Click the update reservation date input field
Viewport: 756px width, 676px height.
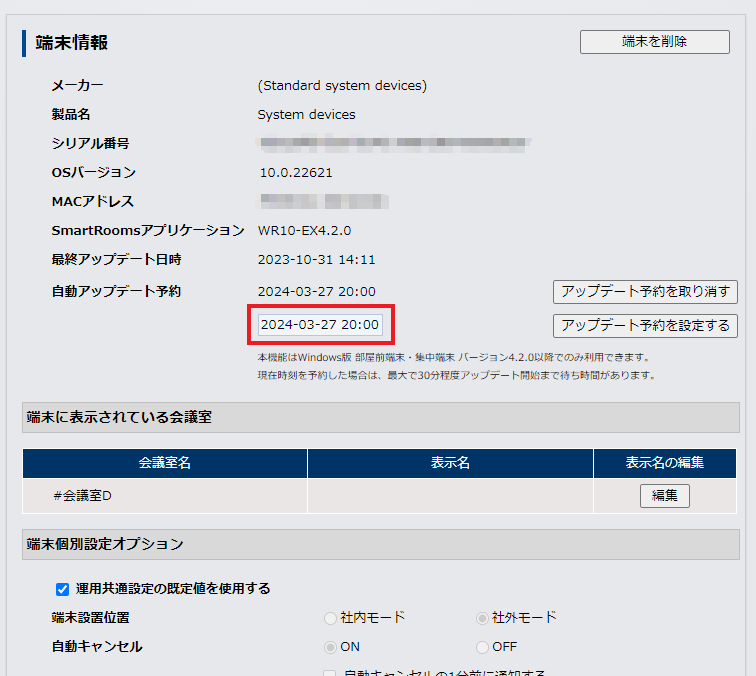(x=320, y=325)
